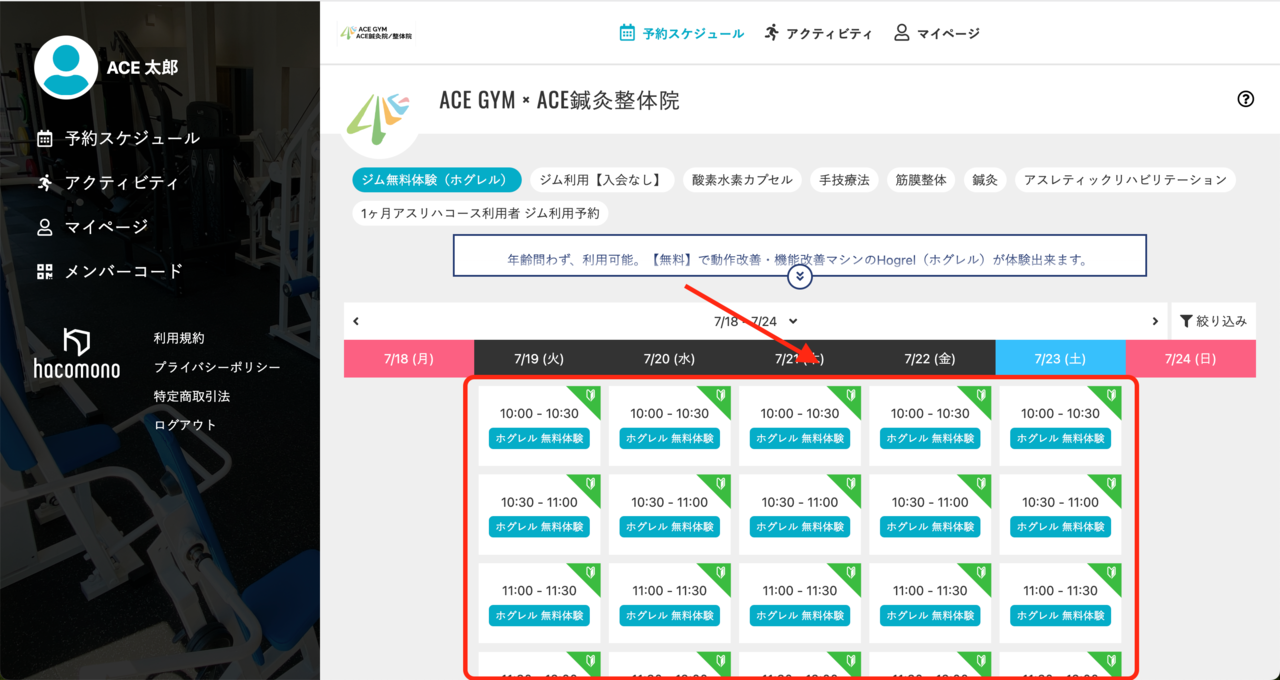
Task: Book 10:30 - 11:00 slot on 7/21
Action: 800,514
